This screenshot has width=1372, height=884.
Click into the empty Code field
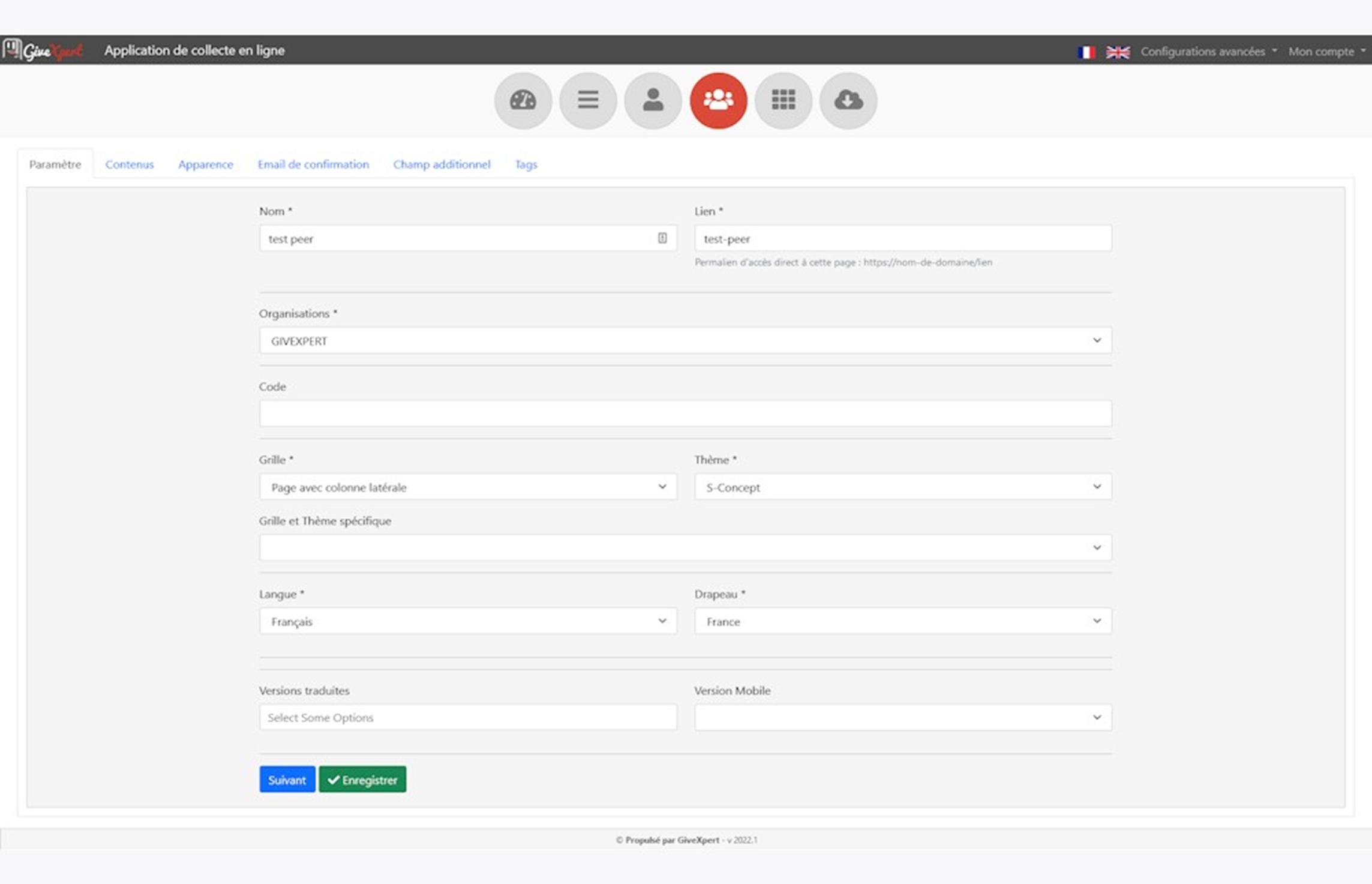pos(685,413)
